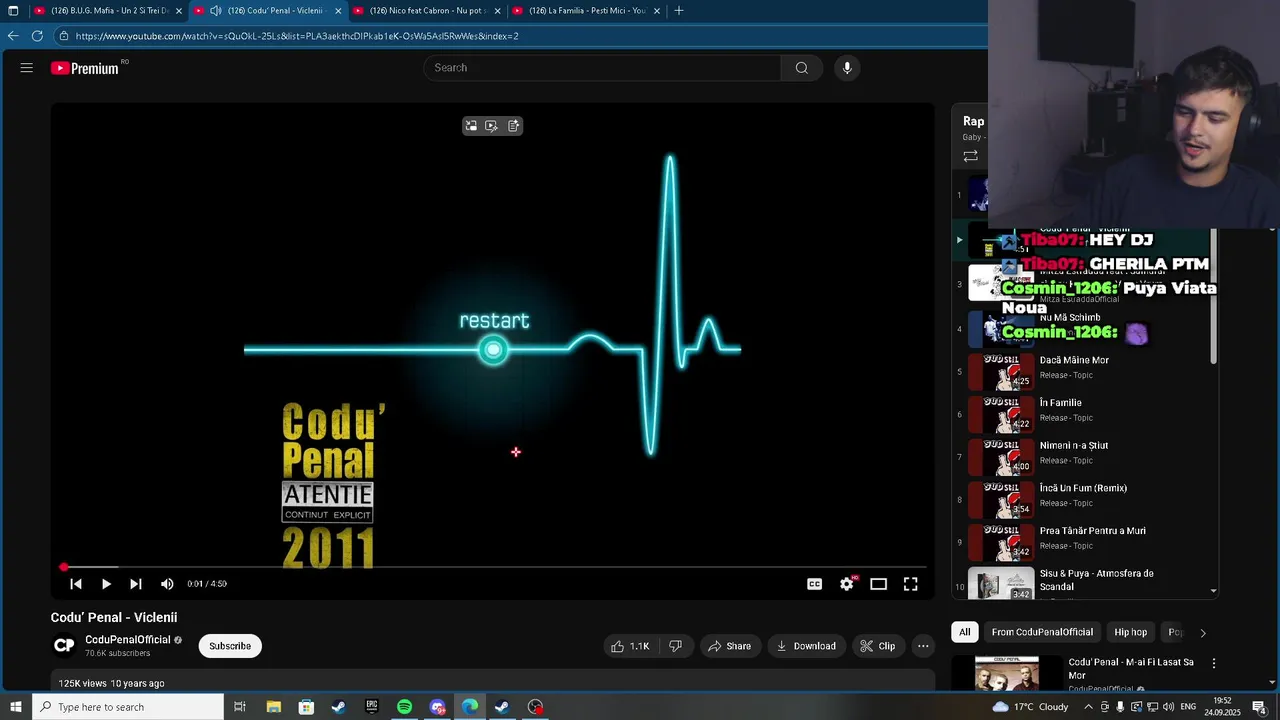
Task: Switch to B.U.G. Mafia tab
Action: [109, 11]
